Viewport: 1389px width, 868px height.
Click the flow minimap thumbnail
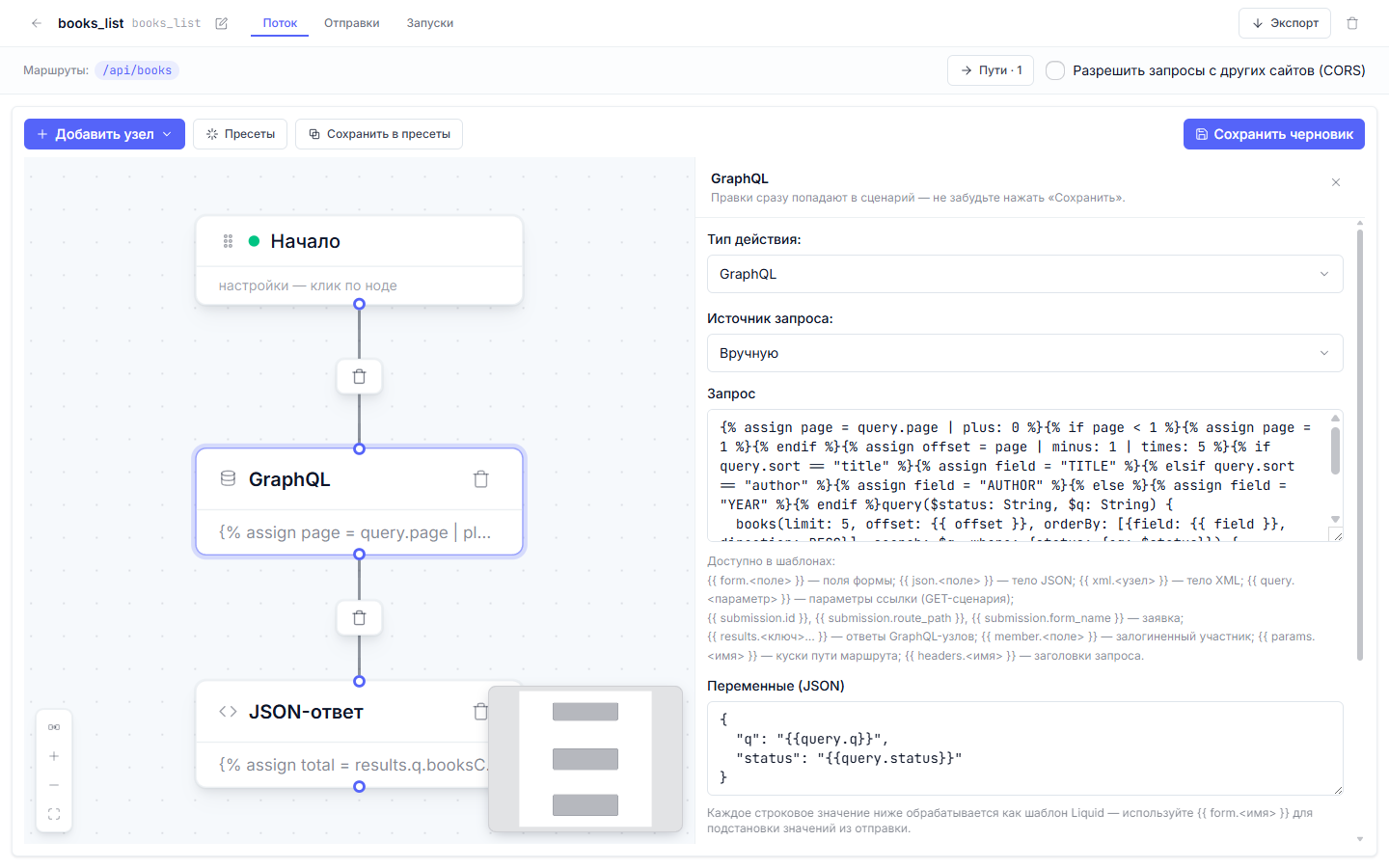tap(586, 759)
